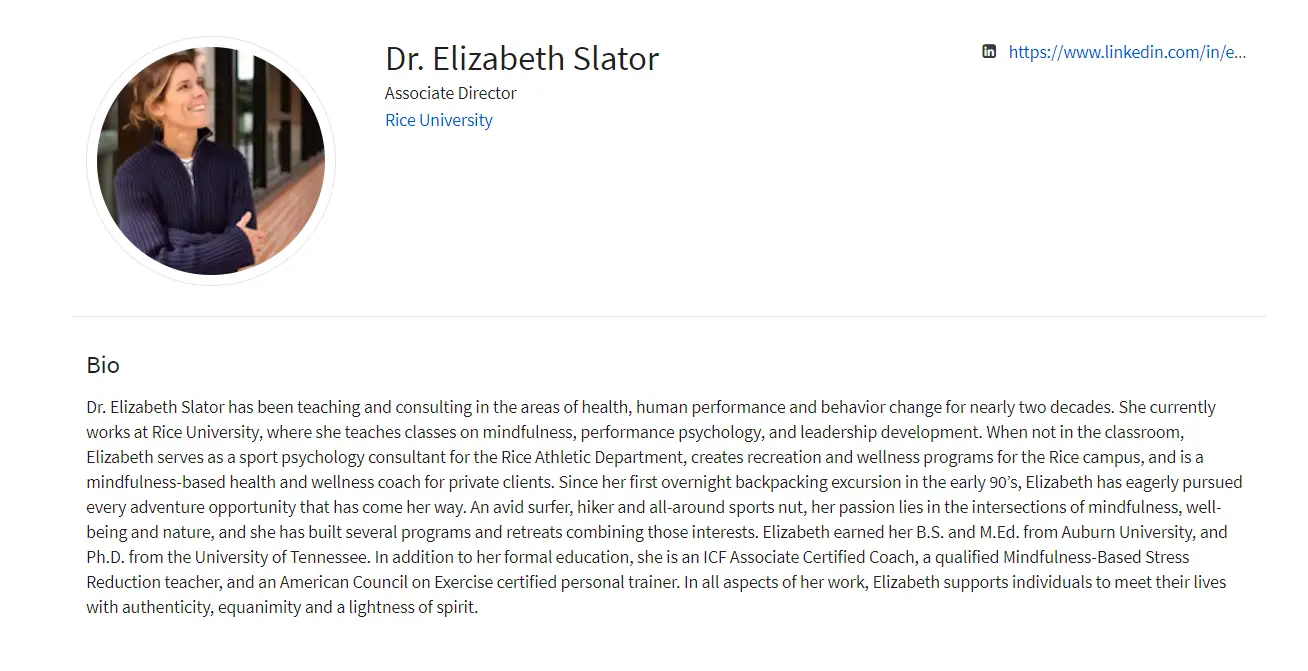Click the LinkedIn logo icon
Screen dimensions: 1308x671
pyautogui.click(x=989, y=52)
